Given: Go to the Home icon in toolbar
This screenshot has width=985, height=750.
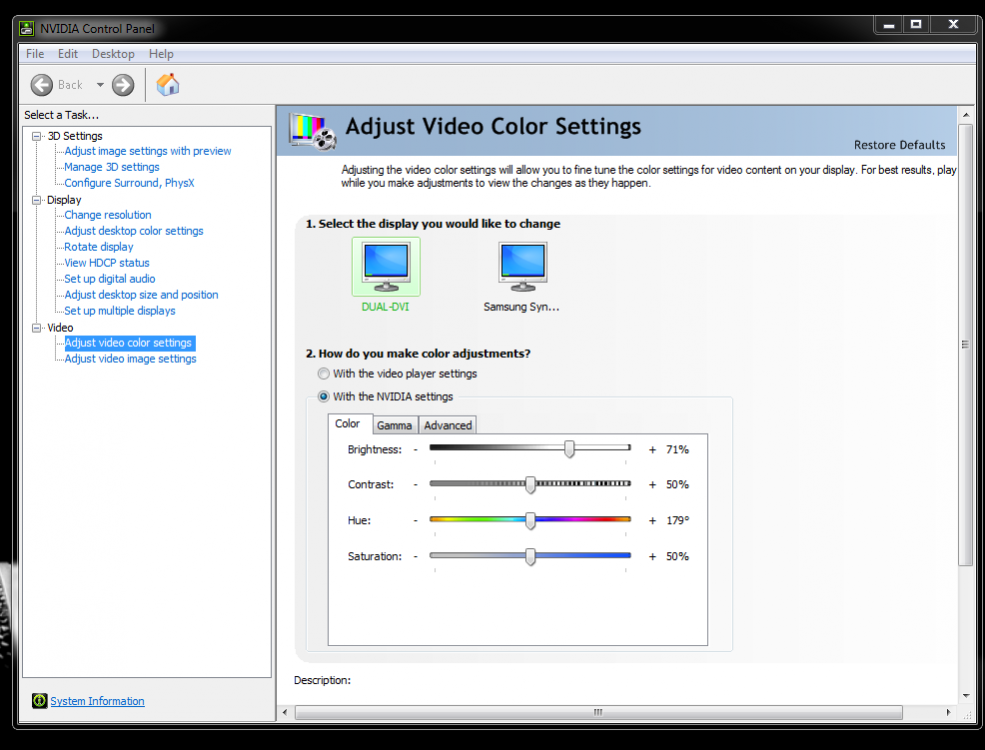Looking at the screenshot, I should [168, 85].
